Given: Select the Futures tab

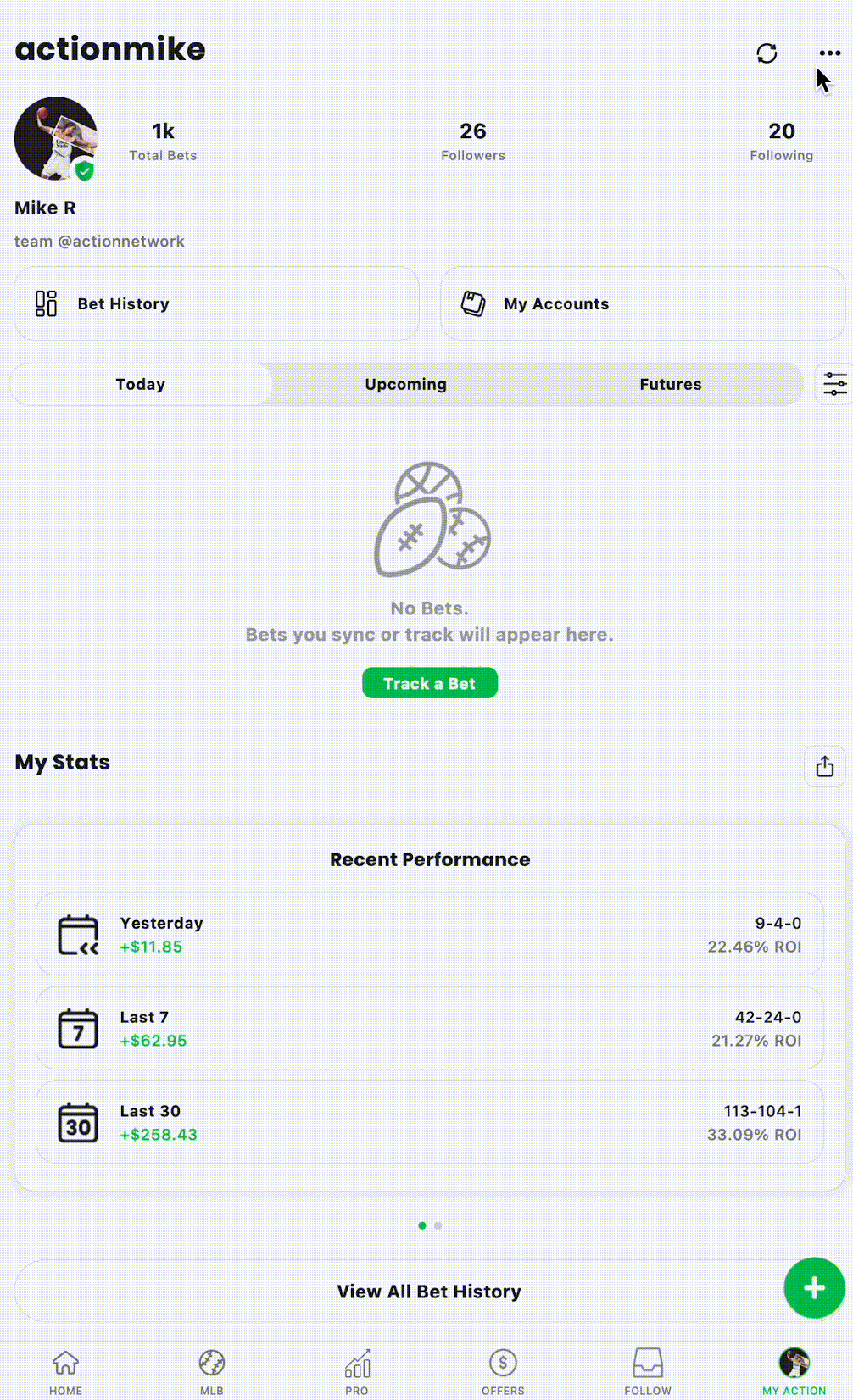Looking at the screenshot, I should (x=670, y=384).
